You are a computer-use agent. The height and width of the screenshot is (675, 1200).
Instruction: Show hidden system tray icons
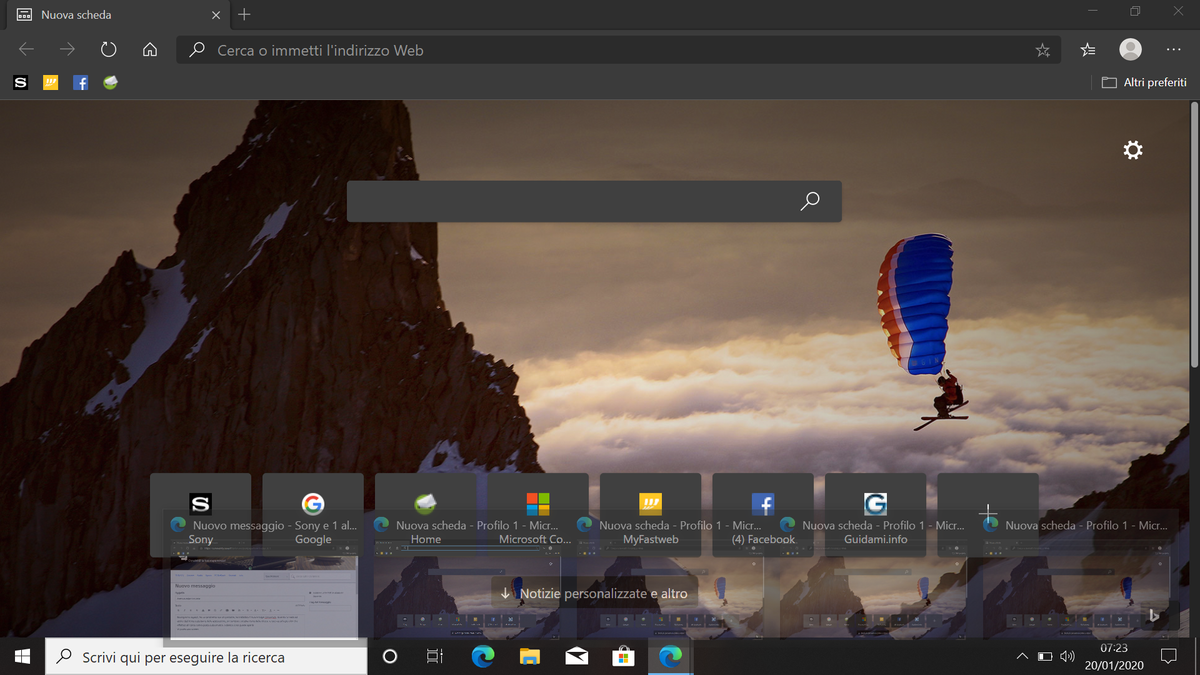click(1021, 657)
